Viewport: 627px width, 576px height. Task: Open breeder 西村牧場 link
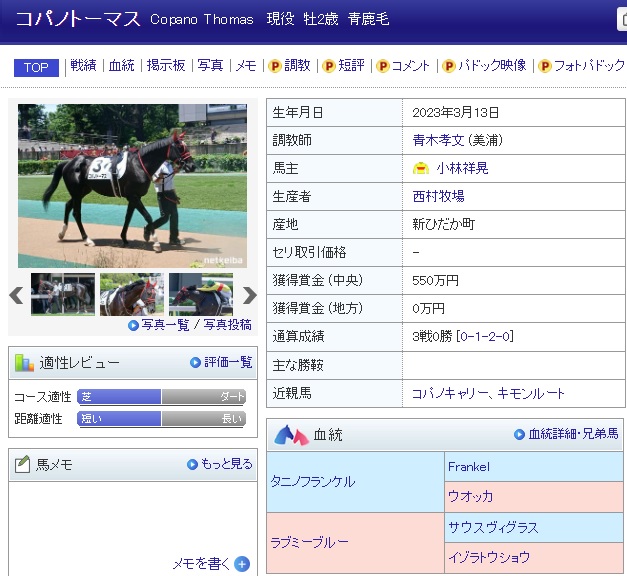tap(438, 197)
